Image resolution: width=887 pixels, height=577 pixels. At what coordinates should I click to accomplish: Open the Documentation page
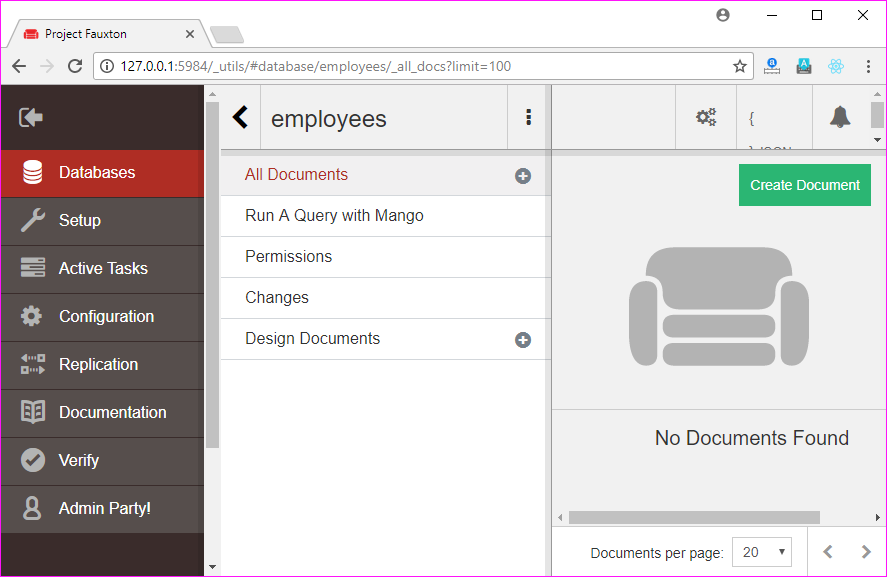102,413
